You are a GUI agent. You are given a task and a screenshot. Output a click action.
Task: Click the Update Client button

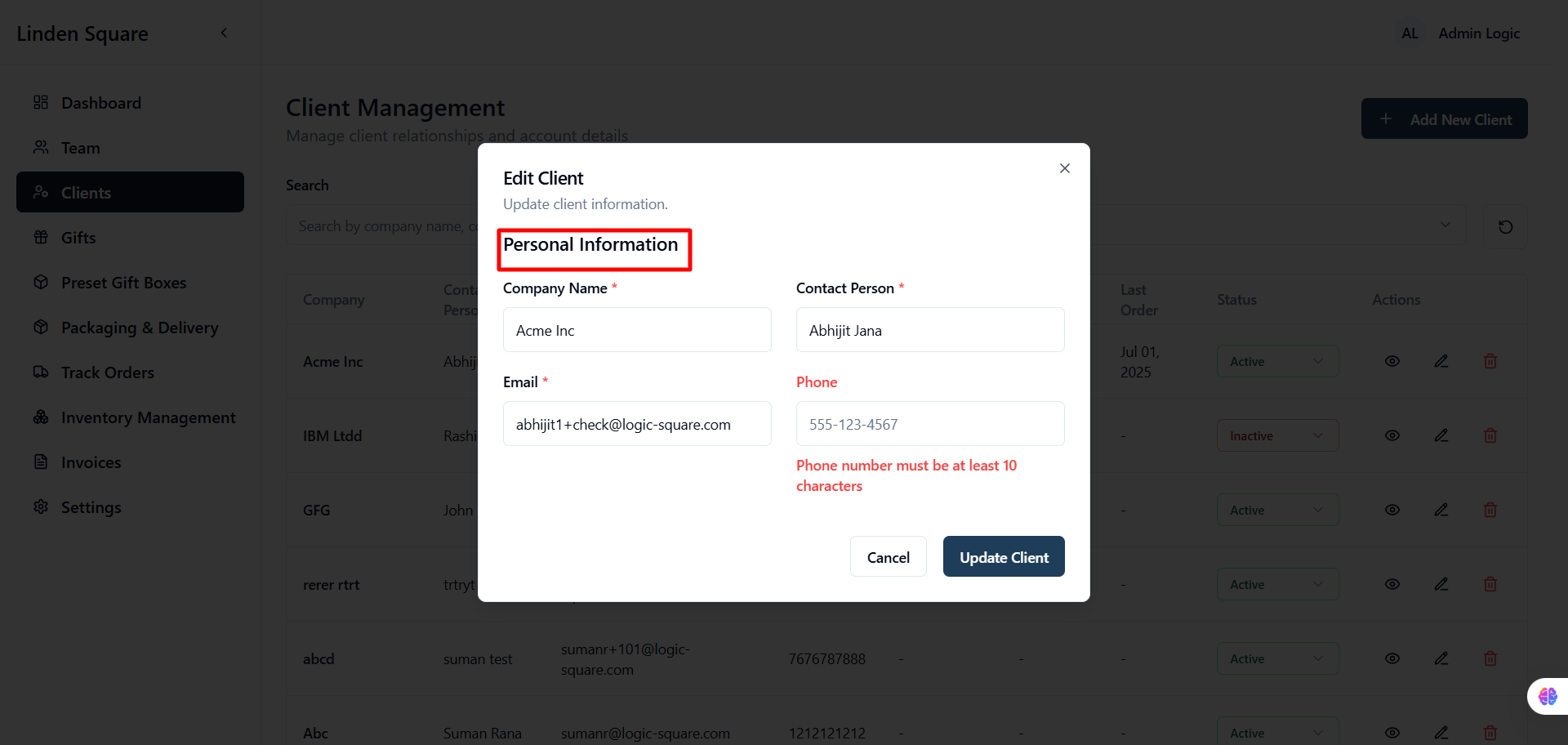pos(1004,556)
